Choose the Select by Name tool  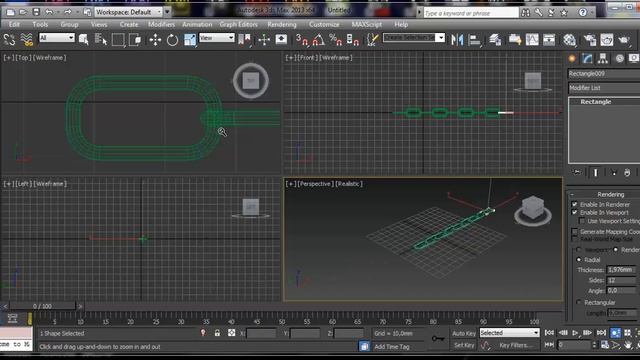(x=100, y=40)
